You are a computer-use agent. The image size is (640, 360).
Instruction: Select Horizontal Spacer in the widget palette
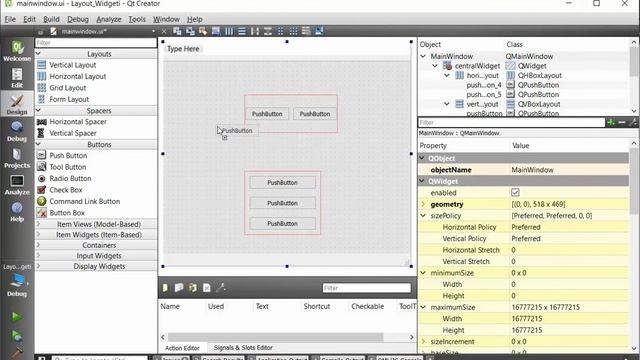(x=78, y=122)
